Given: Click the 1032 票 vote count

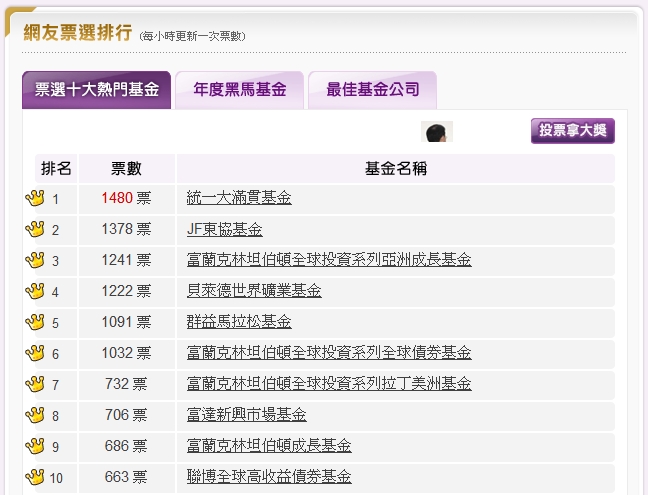Looking at the screenshot, I should click(x=126, y=353).
